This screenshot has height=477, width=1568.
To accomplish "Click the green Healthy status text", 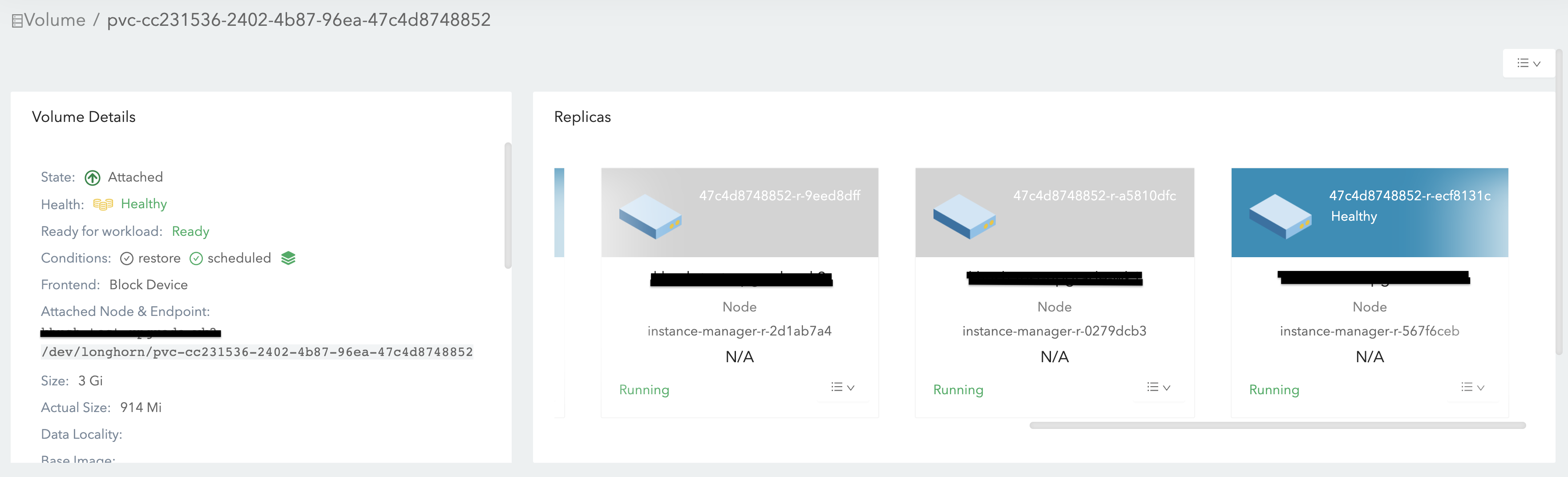I will point(144,203).
